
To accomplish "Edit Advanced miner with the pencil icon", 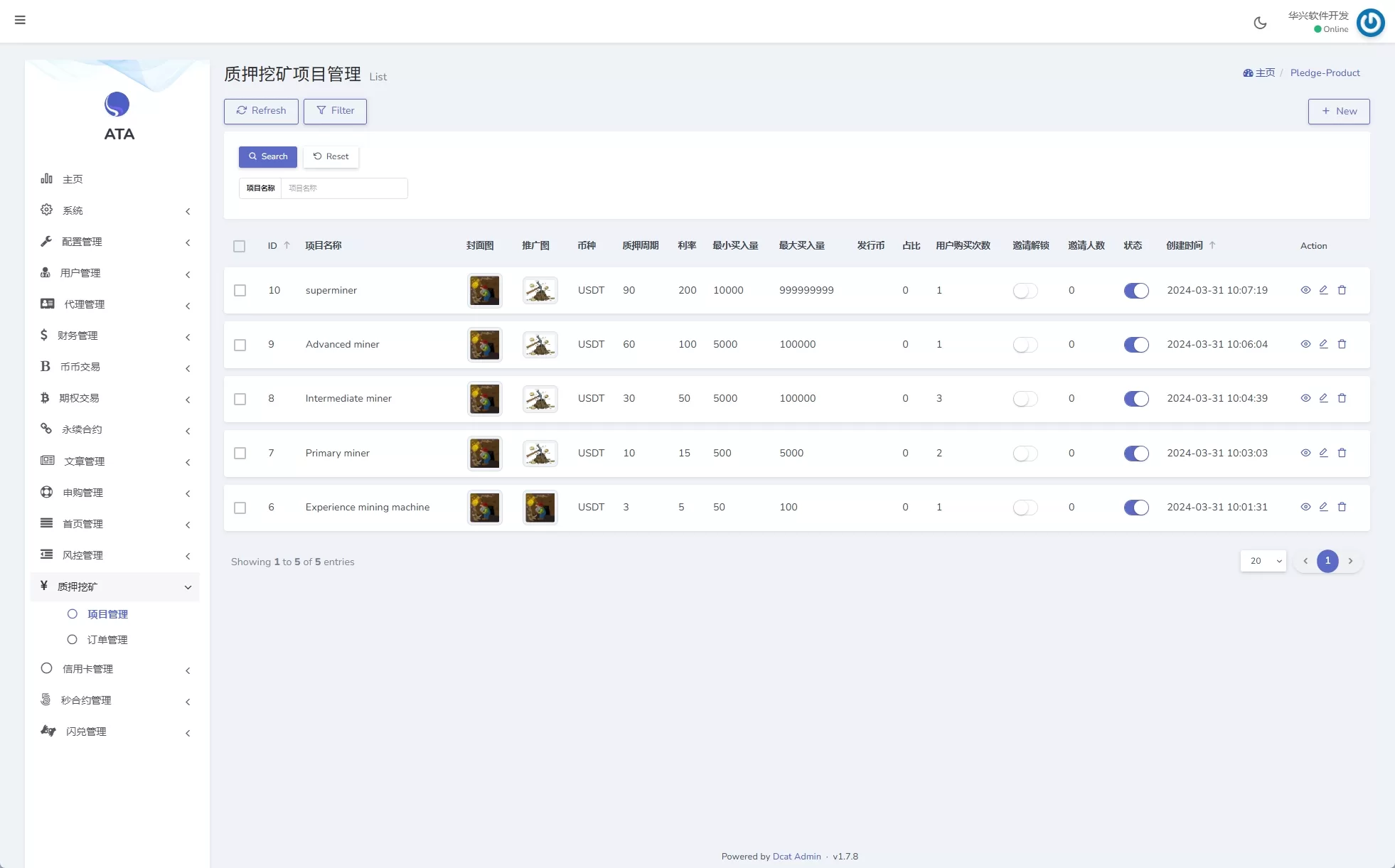I will coord(1323,344).
